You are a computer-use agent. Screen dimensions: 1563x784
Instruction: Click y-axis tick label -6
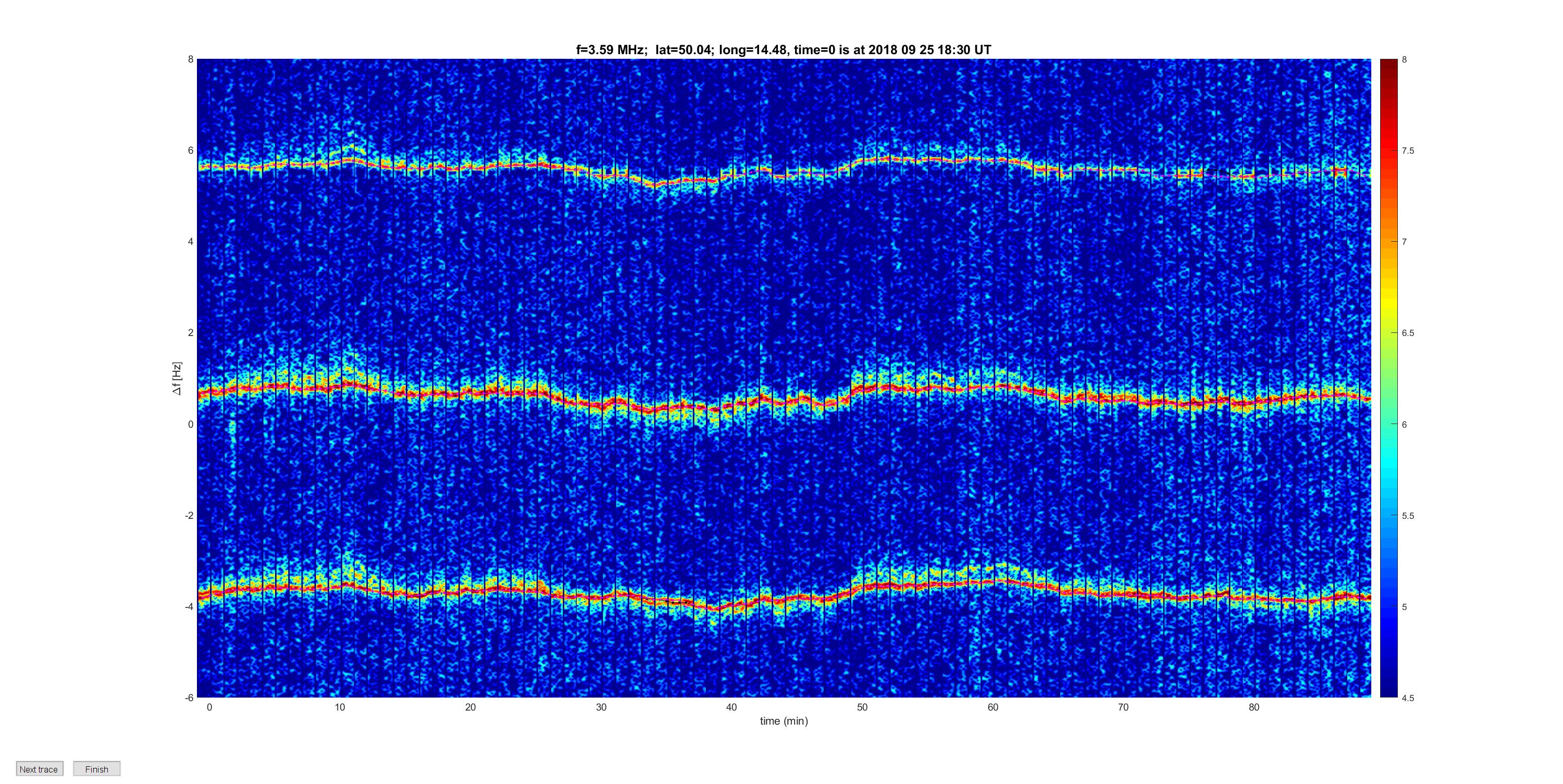click(189, 698)
